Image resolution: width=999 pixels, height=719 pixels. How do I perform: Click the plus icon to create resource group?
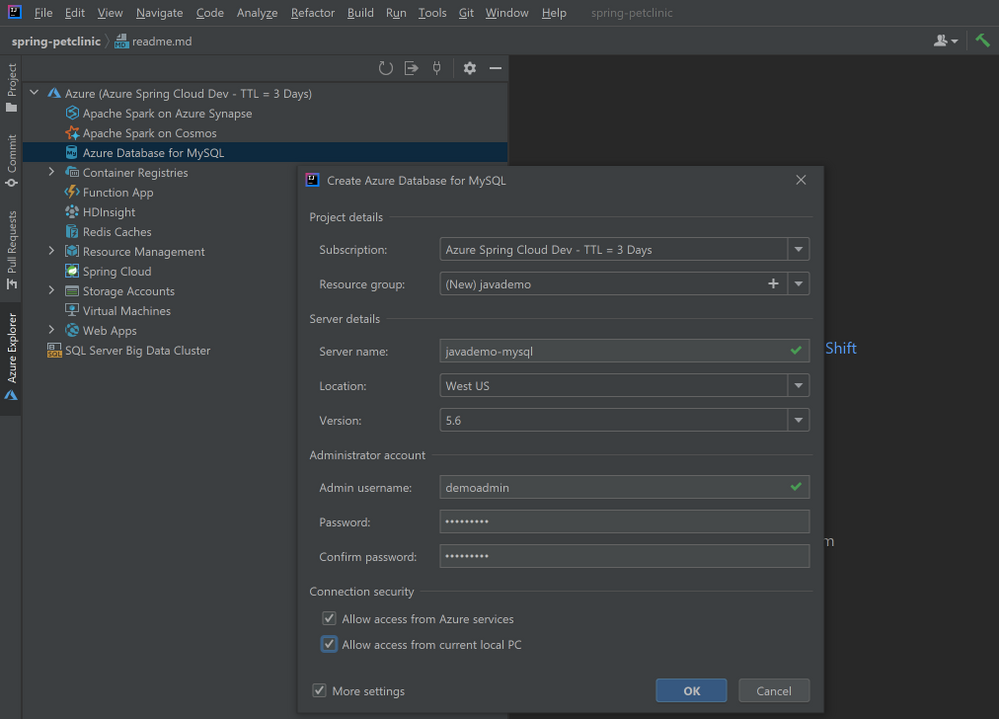pos(773,284)
